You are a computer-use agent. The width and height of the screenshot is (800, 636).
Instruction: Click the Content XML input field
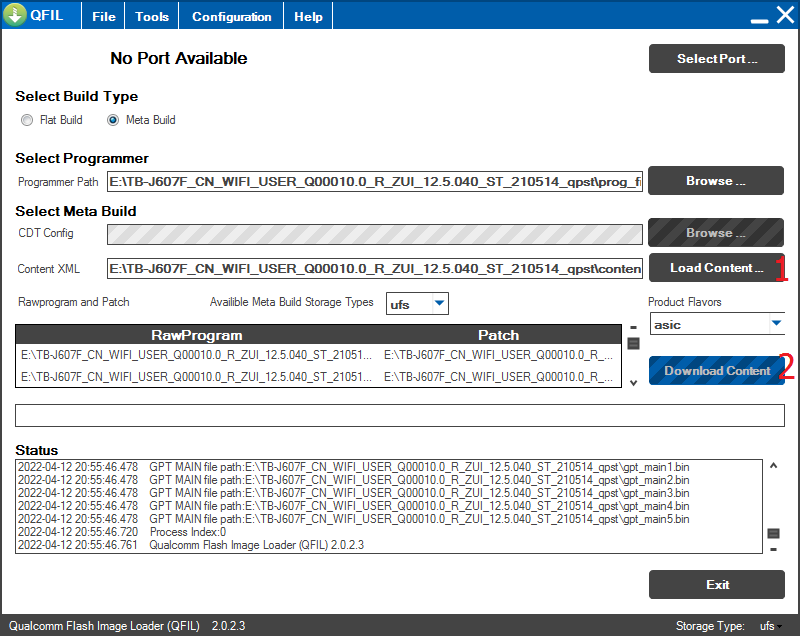(x=374, y=268)
